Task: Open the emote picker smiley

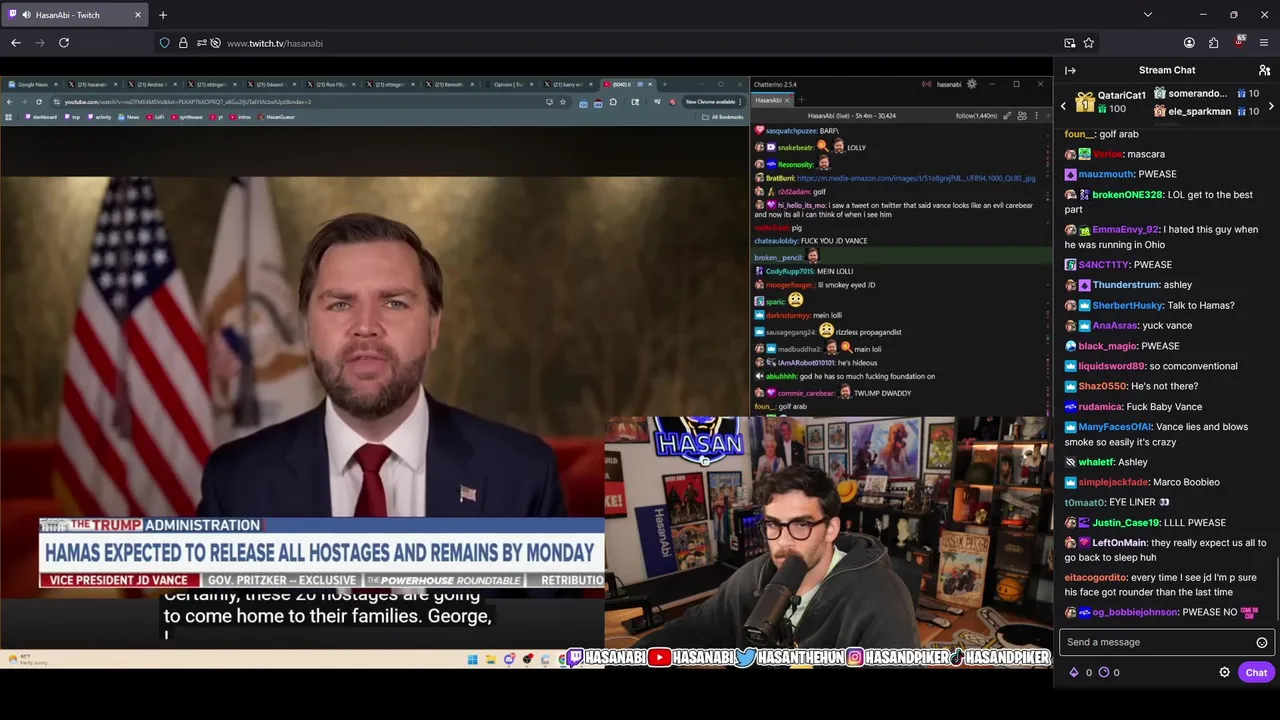Action: (x=1262, y=642)
